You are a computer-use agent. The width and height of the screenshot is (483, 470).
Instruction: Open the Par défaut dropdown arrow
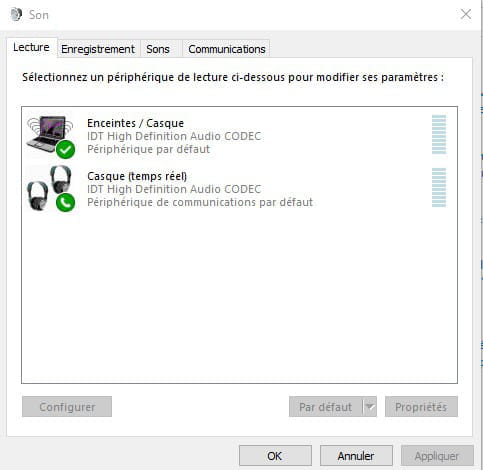coord(370,407)
